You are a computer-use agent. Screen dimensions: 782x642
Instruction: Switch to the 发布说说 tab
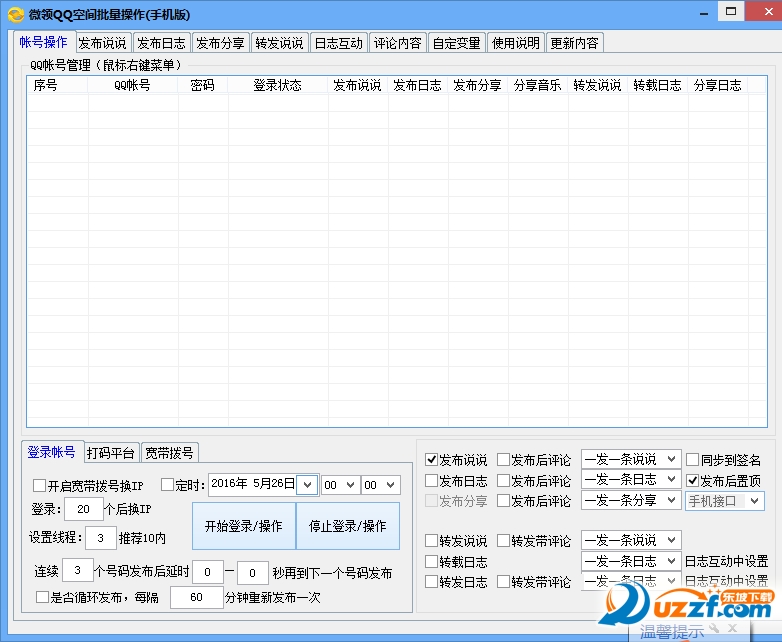(102, 43)
